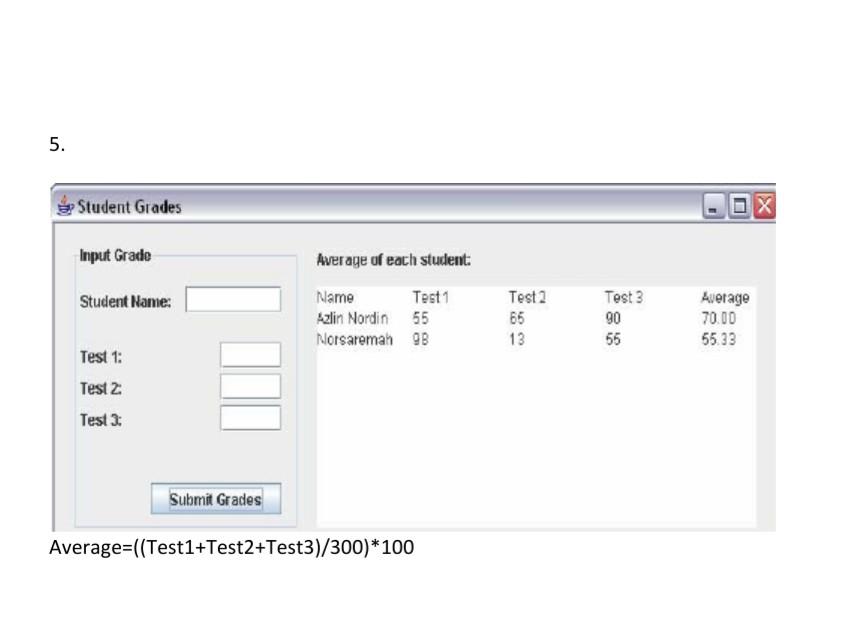855x618 pixels.
Task: Click the minimize button on the title bar
Action: (x=713, y=207)
